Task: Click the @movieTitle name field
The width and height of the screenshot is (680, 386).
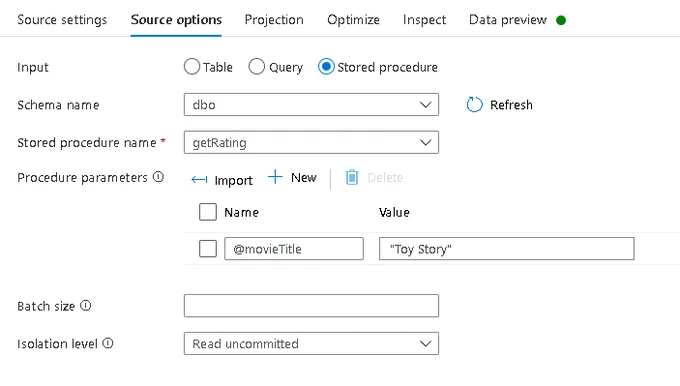Action: point(294,249)
